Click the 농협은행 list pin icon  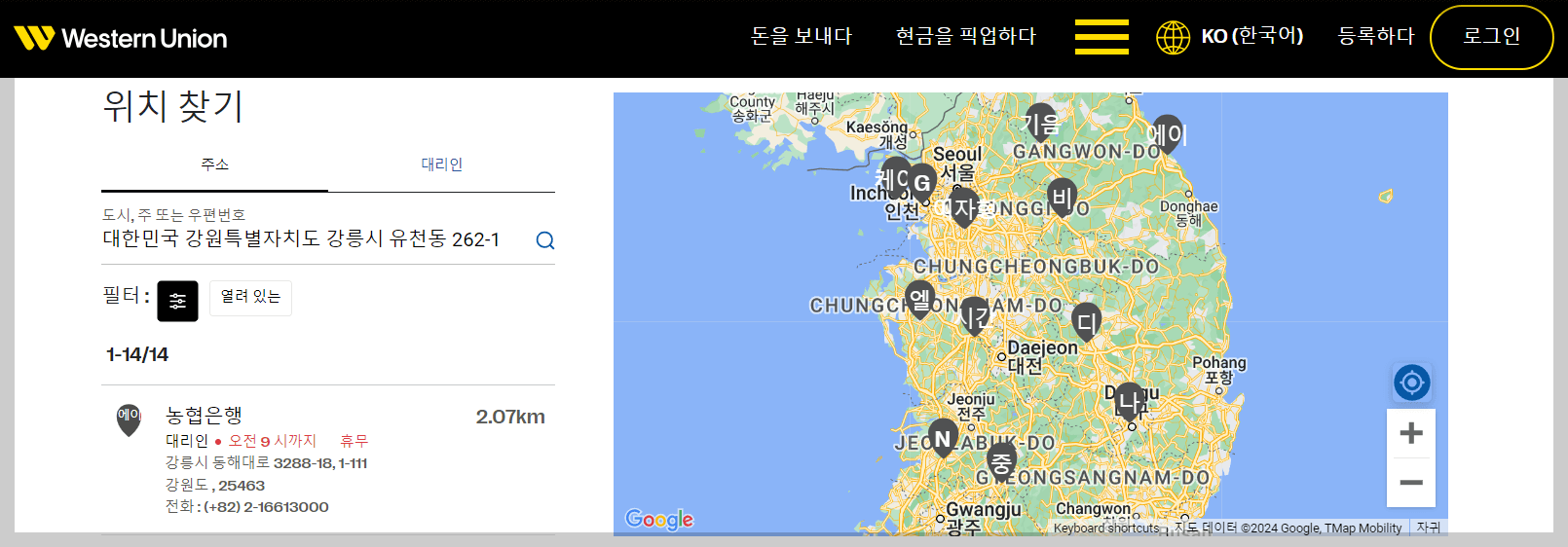click(129, 419)
